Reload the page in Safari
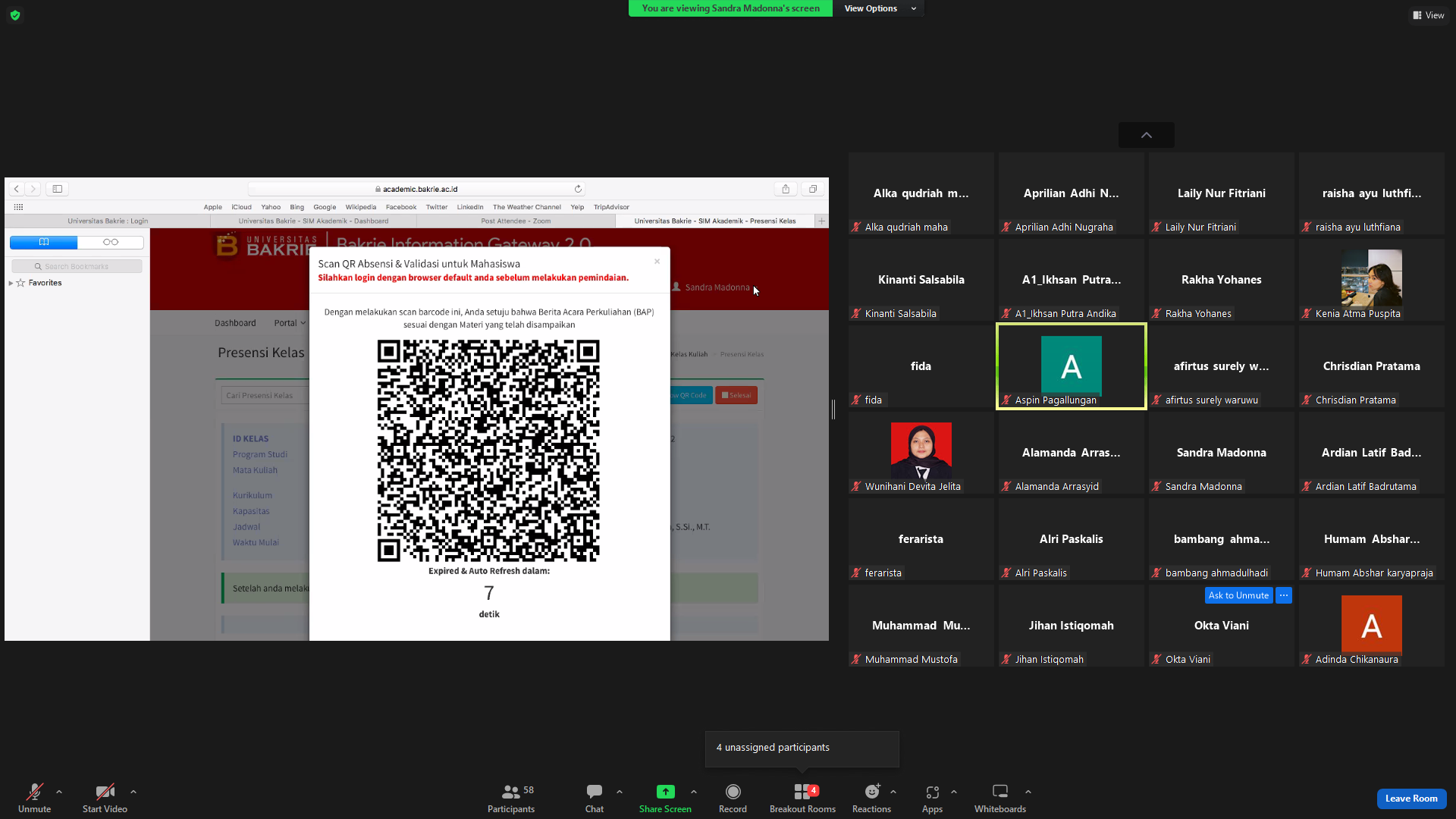 point(578,189)
